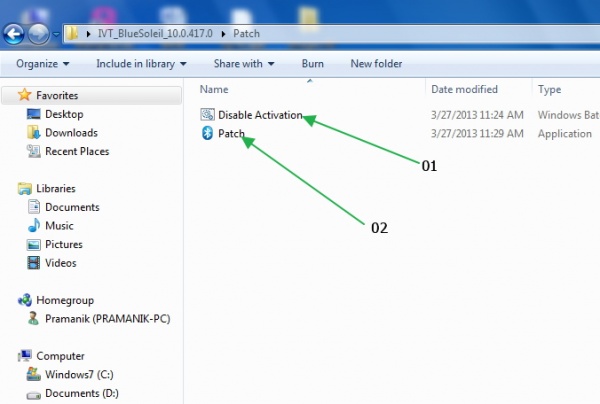The width and height of the screenshot is (600, 404).
Task: Sort by the Date modified column
Action: coord(464,89)
